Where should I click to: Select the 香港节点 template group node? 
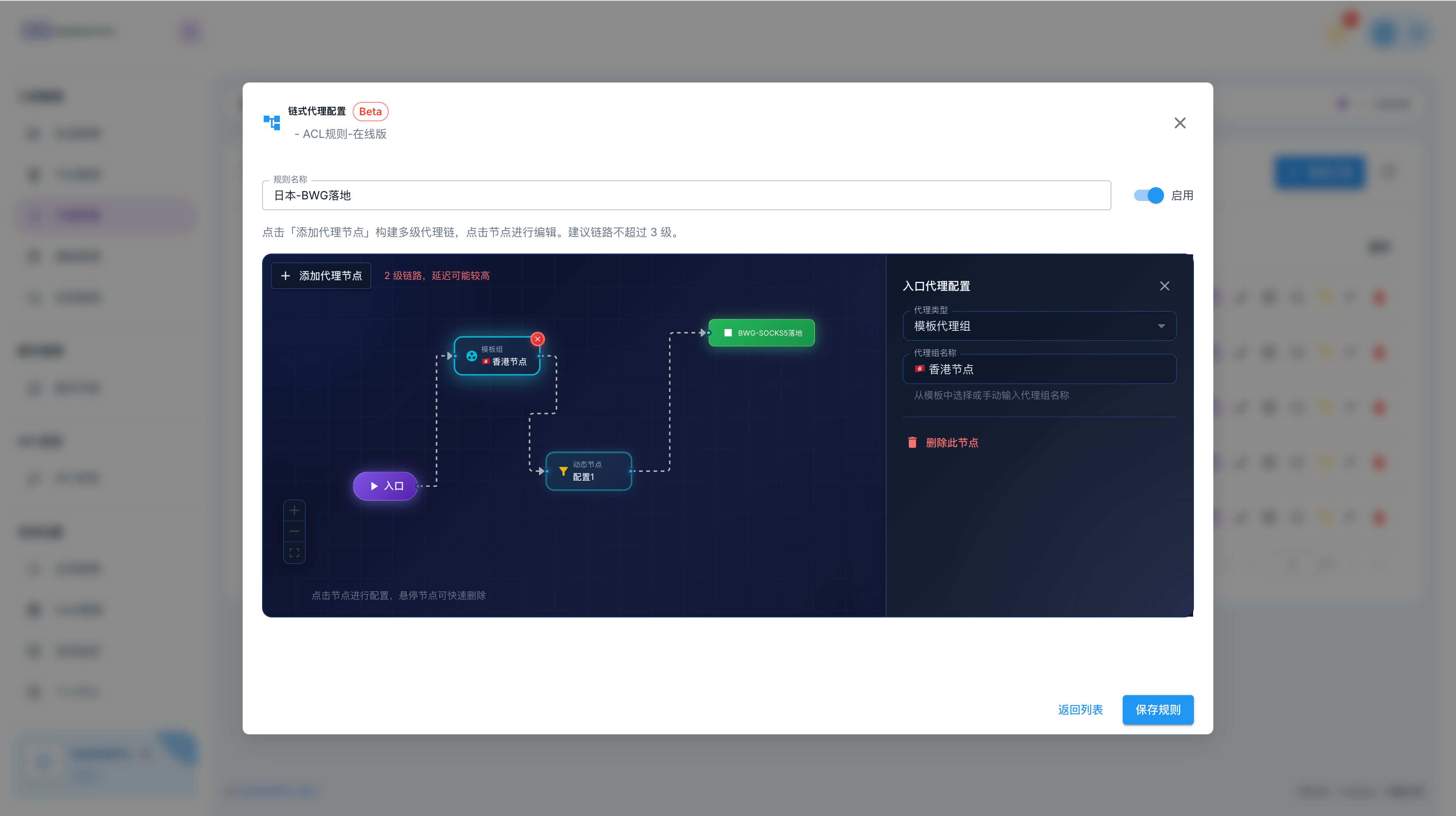pyautogui.click(x=497, y=356)
